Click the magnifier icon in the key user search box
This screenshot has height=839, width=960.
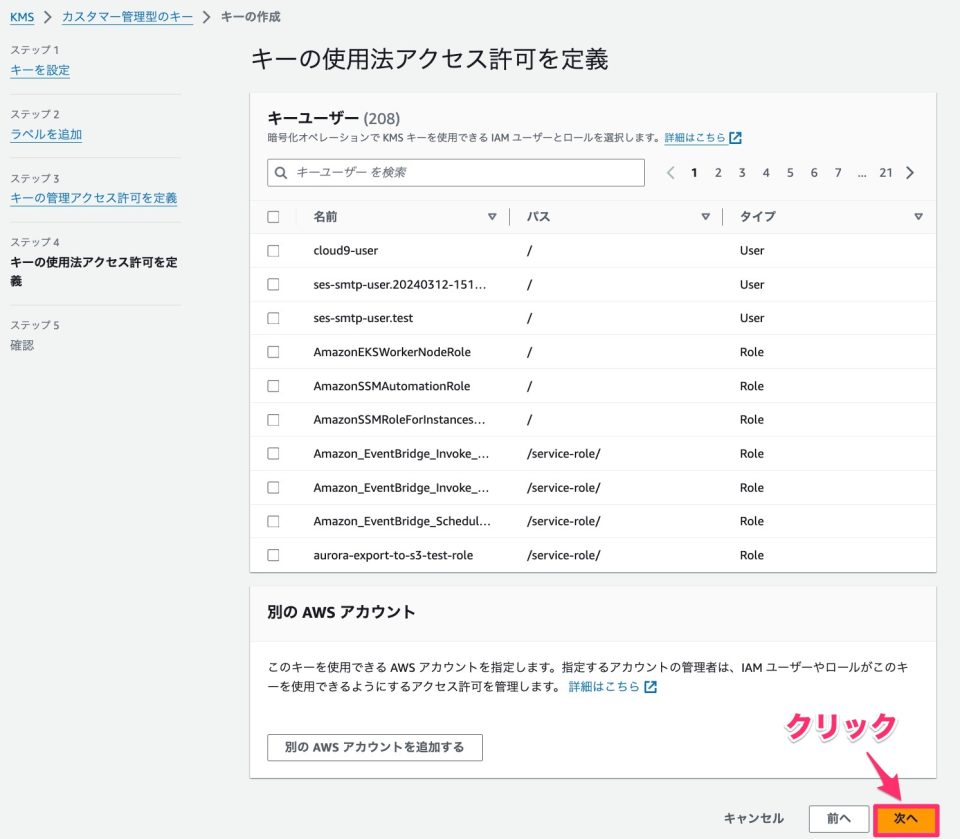pos(280,172)
